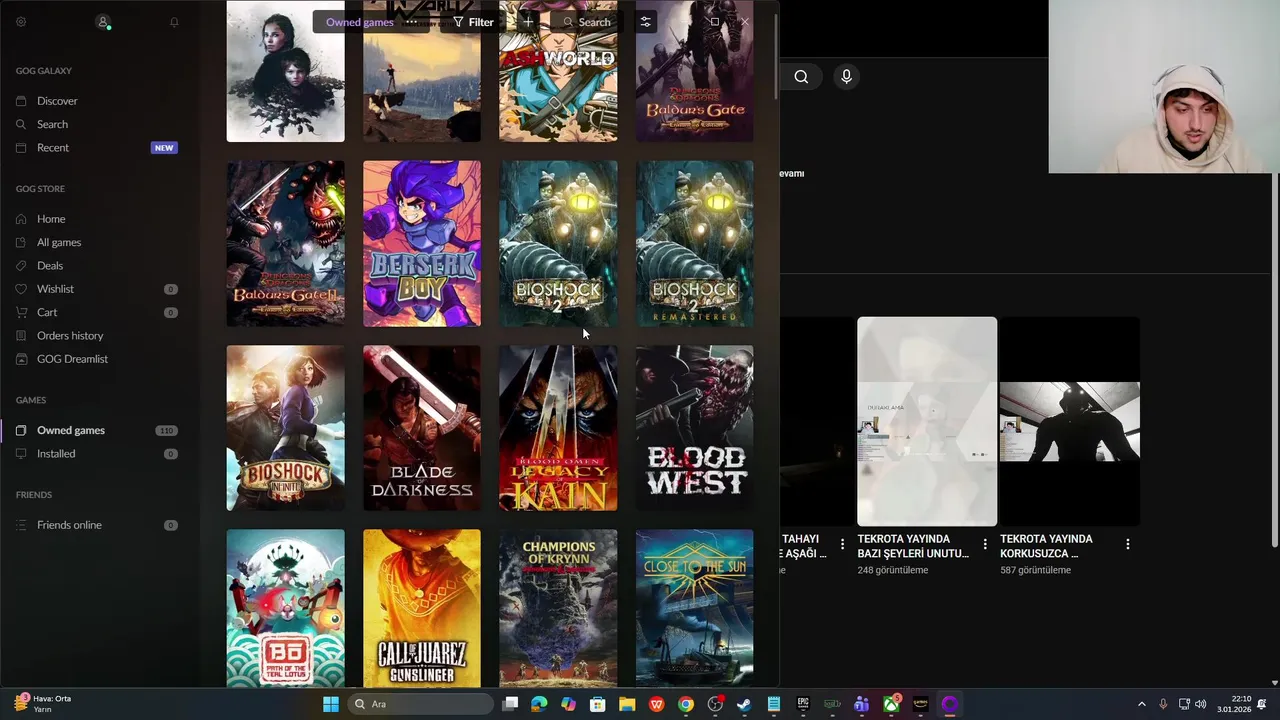Open the three-dot menu beside Owned games
1280x720 pixels.
tap(411, 22)
